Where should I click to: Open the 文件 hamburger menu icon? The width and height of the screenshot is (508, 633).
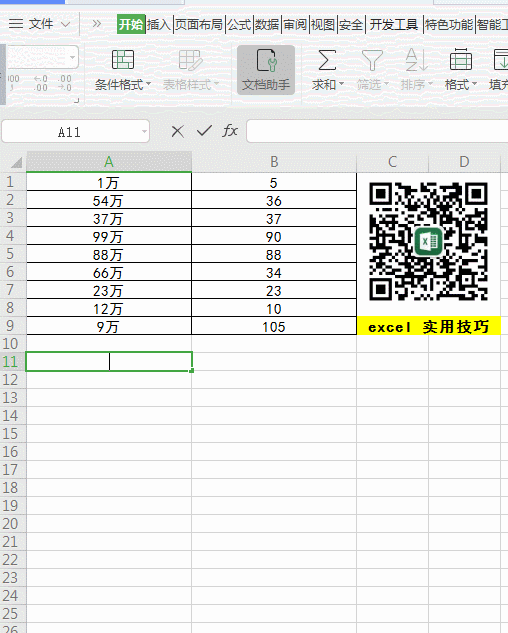click(x=16, y=24)
